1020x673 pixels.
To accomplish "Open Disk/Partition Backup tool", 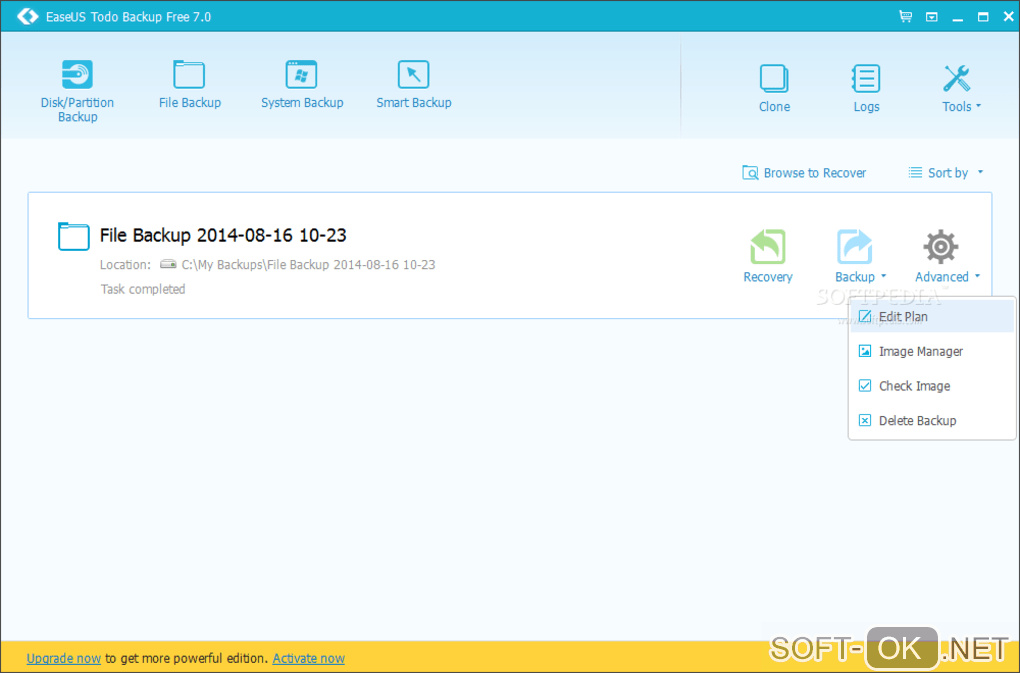I will (77, 91).
